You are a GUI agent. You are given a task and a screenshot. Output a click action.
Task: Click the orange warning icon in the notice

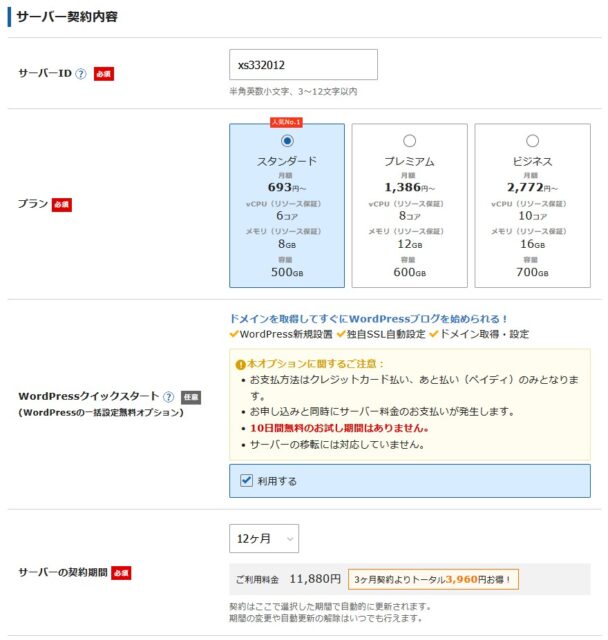tap(240, 364)
